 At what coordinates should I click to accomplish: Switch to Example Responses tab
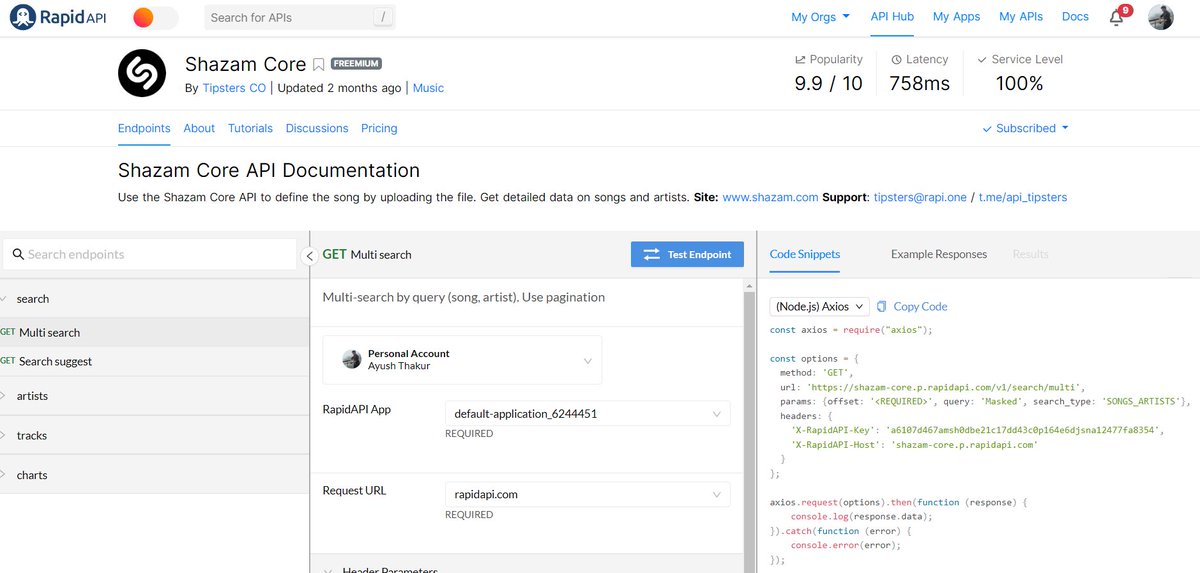point(939,254)
